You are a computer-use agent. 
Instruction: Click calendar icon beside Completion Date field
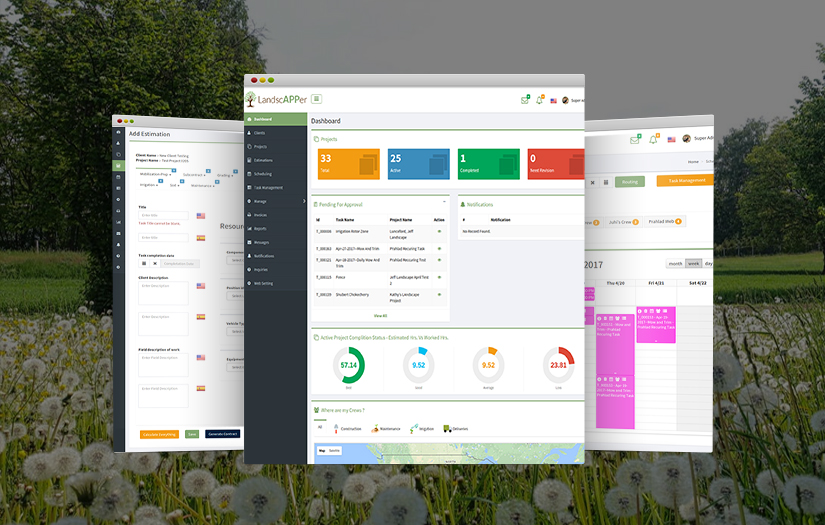[x=144, y=264]
